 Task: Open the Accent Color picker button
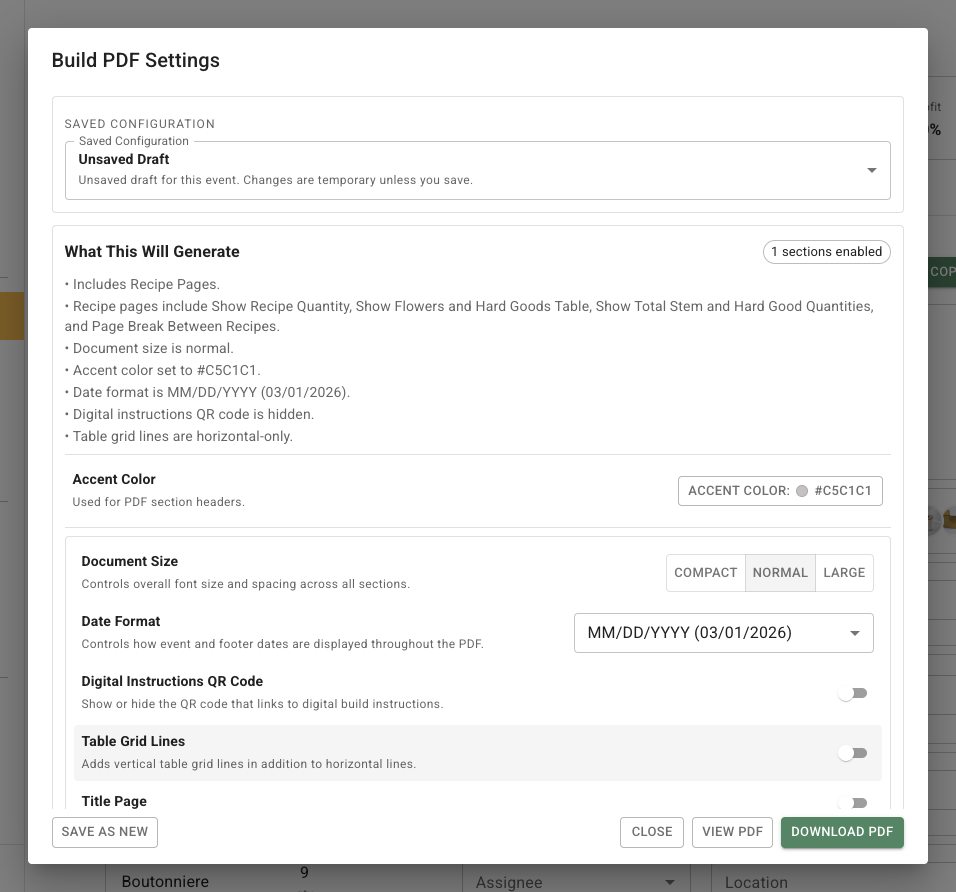780,491
